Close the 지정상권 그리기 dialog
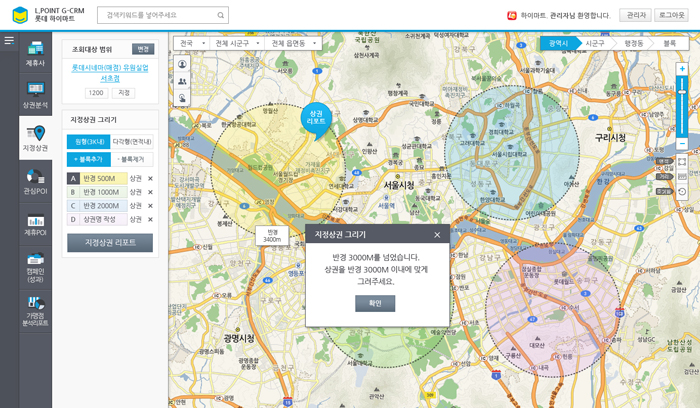Screen dimensions: 700x408 (437, 235)
